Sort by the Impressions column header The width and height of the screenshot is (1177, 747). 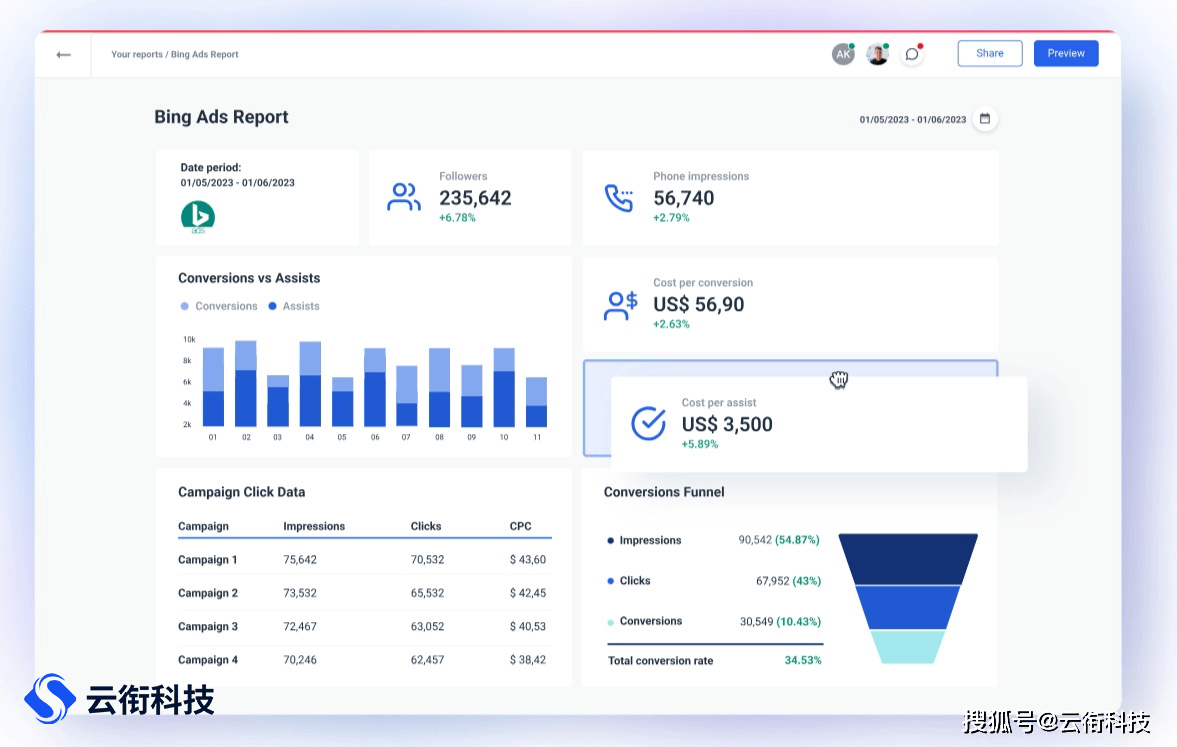coord(314,526)
